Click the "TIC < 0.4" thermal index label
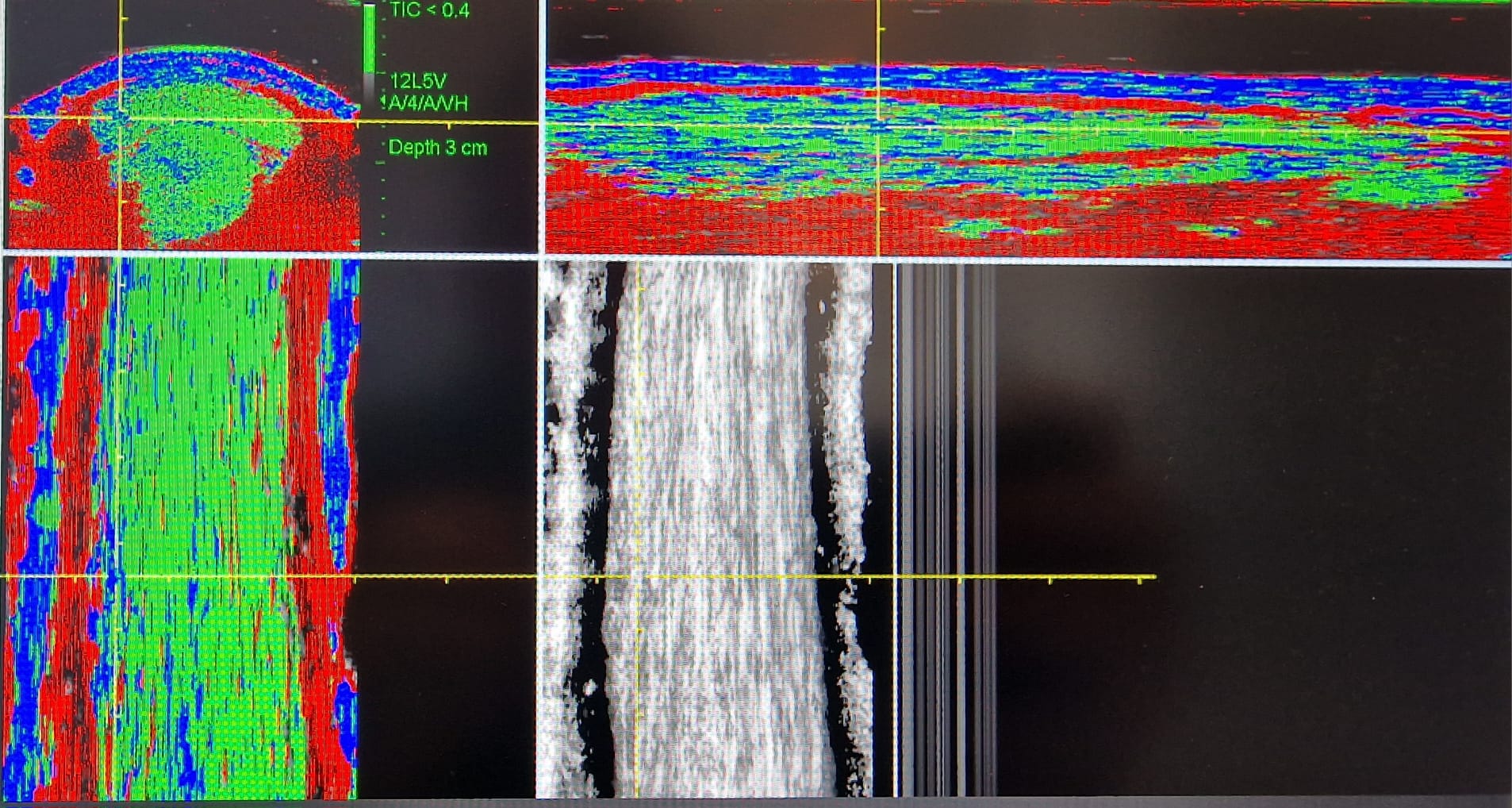The image size is (1512, 808). point(429,10)
